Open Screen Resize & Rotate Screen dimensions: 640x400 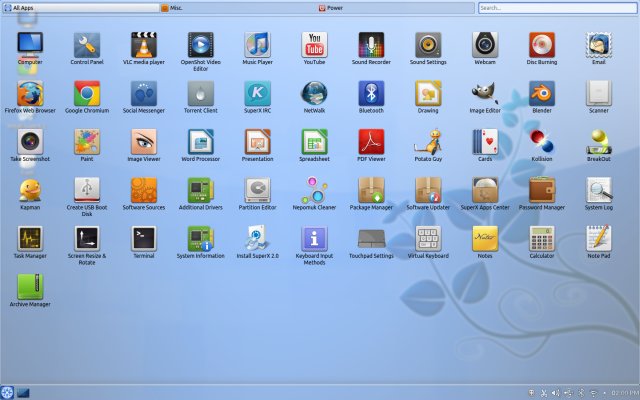pyautogui.click(x=87, y=239)
